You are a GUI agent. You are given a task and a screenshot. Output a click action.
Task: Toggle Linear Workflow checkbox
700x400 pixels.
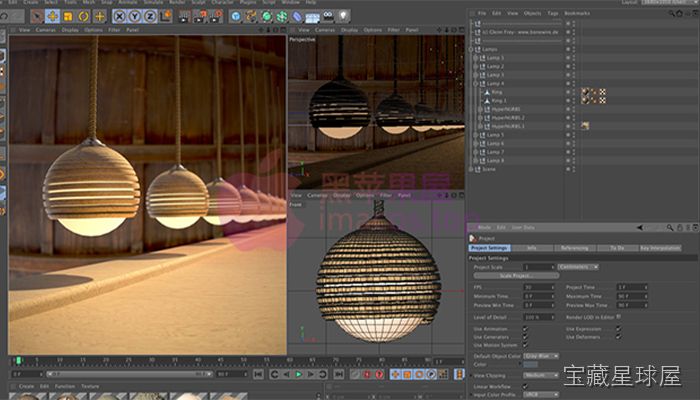(525, 387)
